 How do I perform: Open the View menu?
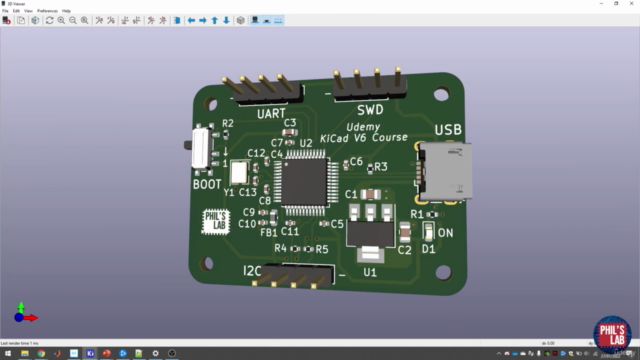(x=28, y=11)
